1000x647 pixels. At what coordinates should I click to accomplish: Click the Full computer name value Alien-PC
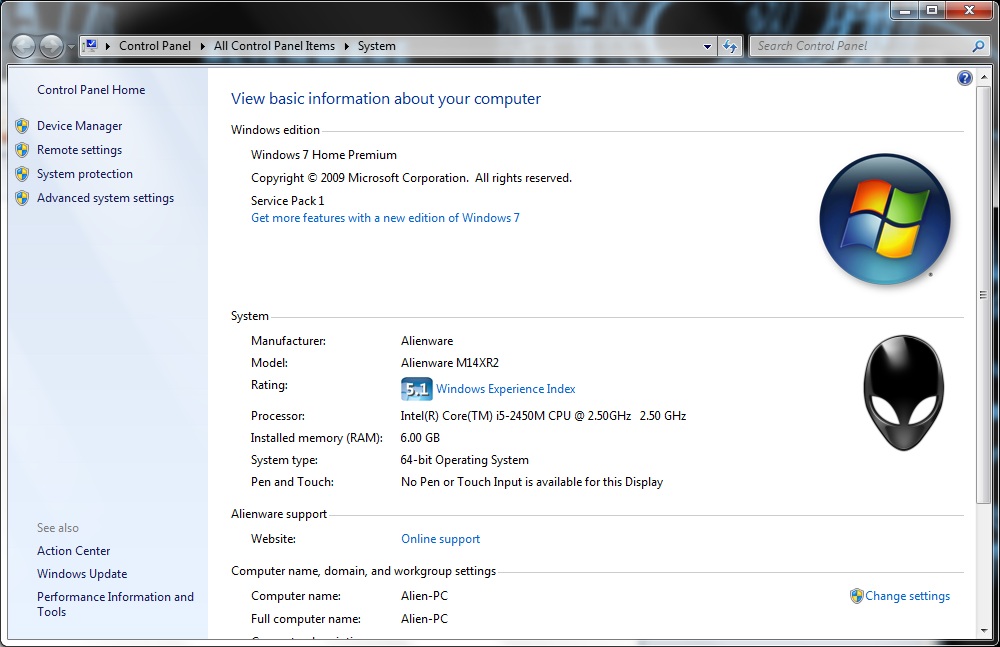pyautogui.click(x=424, y=619)
